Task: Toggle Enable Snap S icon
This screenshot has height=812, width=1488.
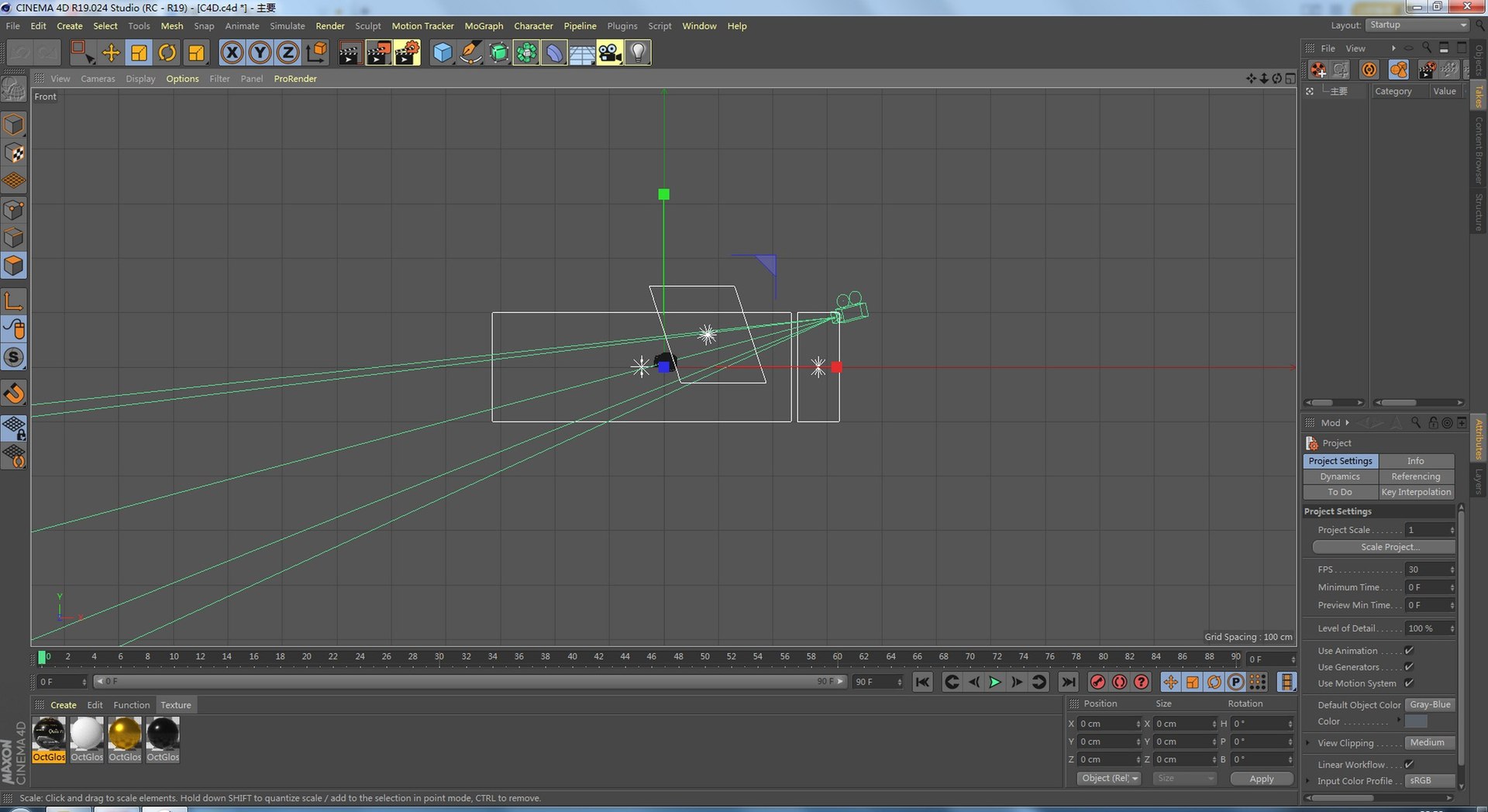Action: pyautogui.click(x=14, y=357)
